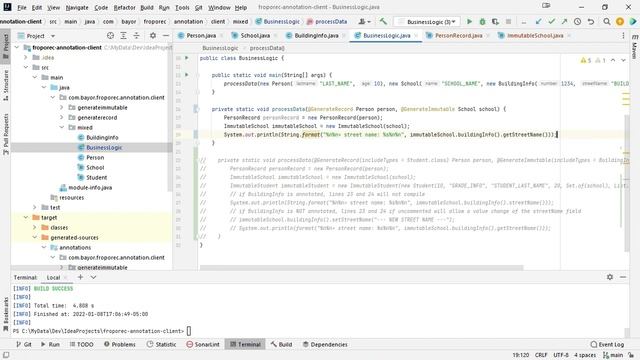Toggle the Terminal tool window button
640x360 pixels.
pos(245,344)
